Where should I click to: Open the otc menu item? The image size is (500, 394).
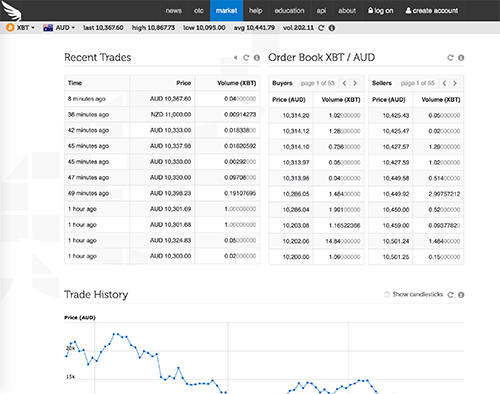pos(199,11)
